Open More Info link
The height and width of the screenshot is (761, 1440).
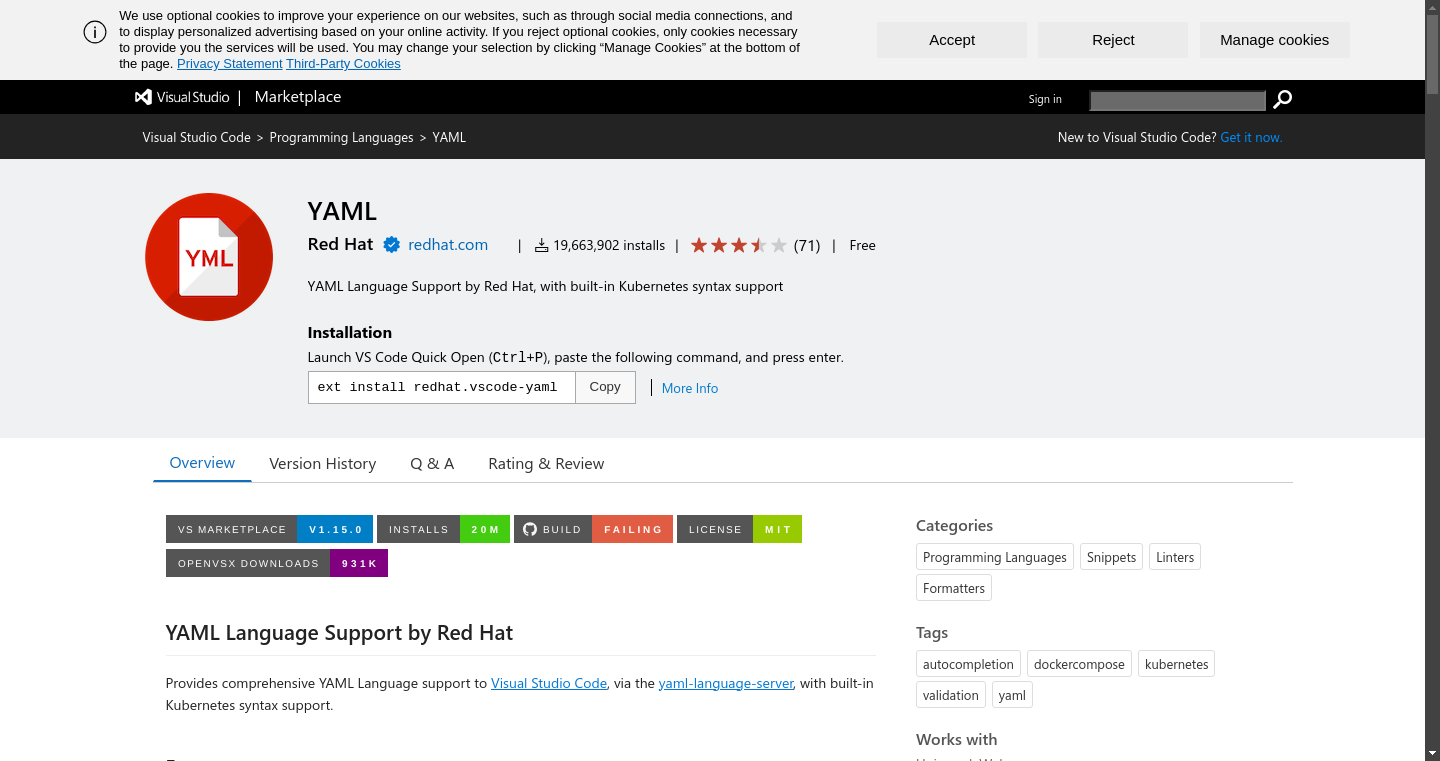click(x=690, y=388)
